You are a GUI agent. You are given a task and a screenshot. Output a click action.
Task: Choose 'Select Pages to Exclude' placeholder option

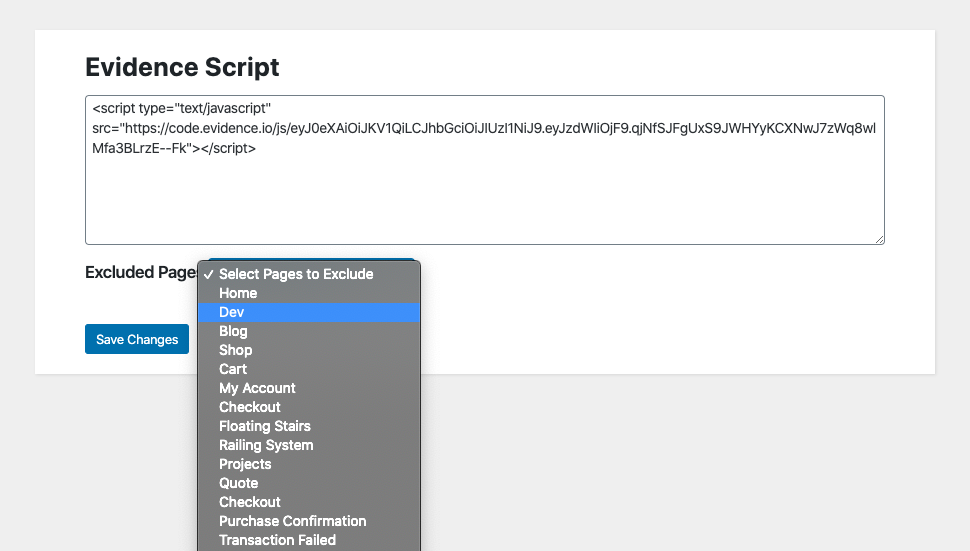click(x=309, y=274)
